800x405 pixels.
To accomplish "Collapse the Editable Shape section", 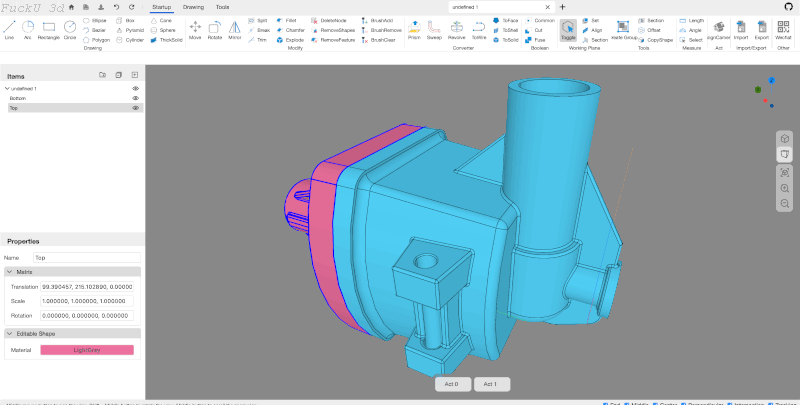I will pyautogui.click(x=10, y=333).
